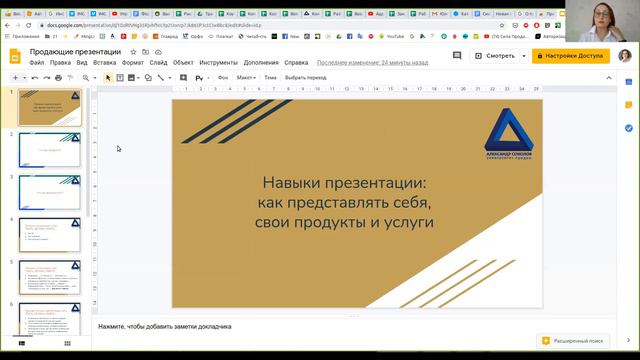Image resolution: width=640 pixels, height=360 pixels.
Task: Star the Продающие презентации document
Action: 133,52
